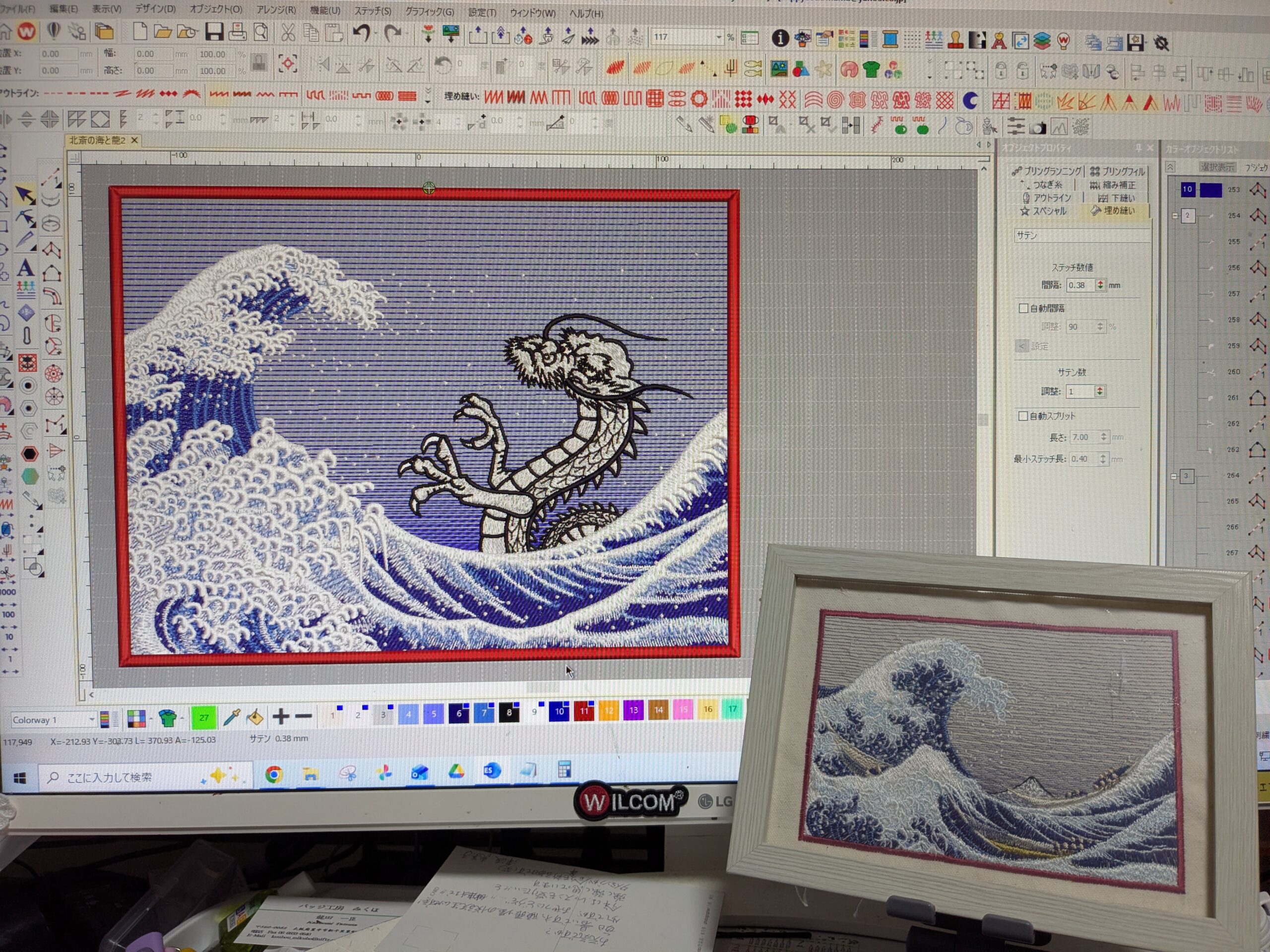
Task: Click the plus add-color icon in palette bar
Action: (281, 716)
